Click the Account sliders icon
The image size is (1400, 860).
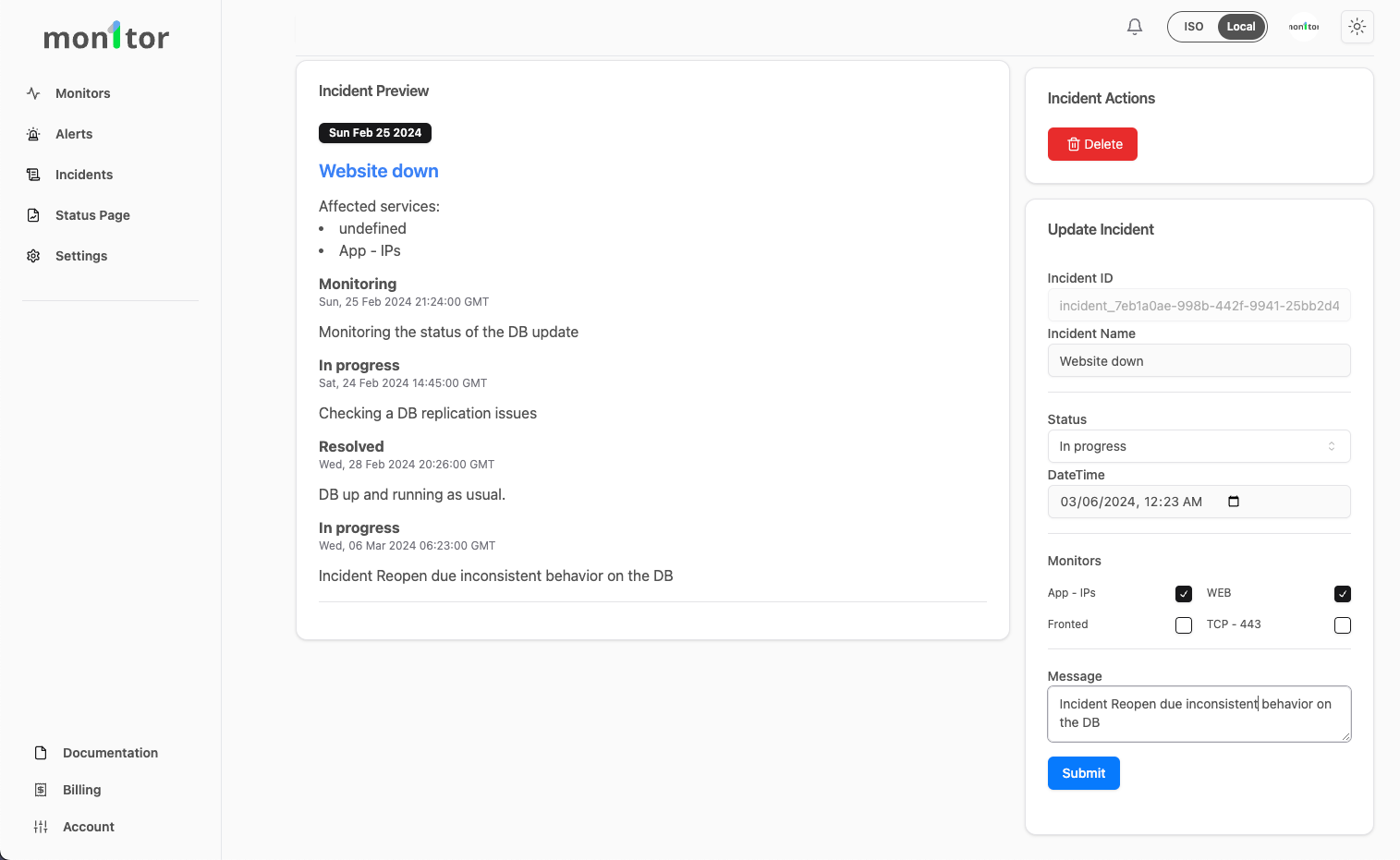(41, 827)
